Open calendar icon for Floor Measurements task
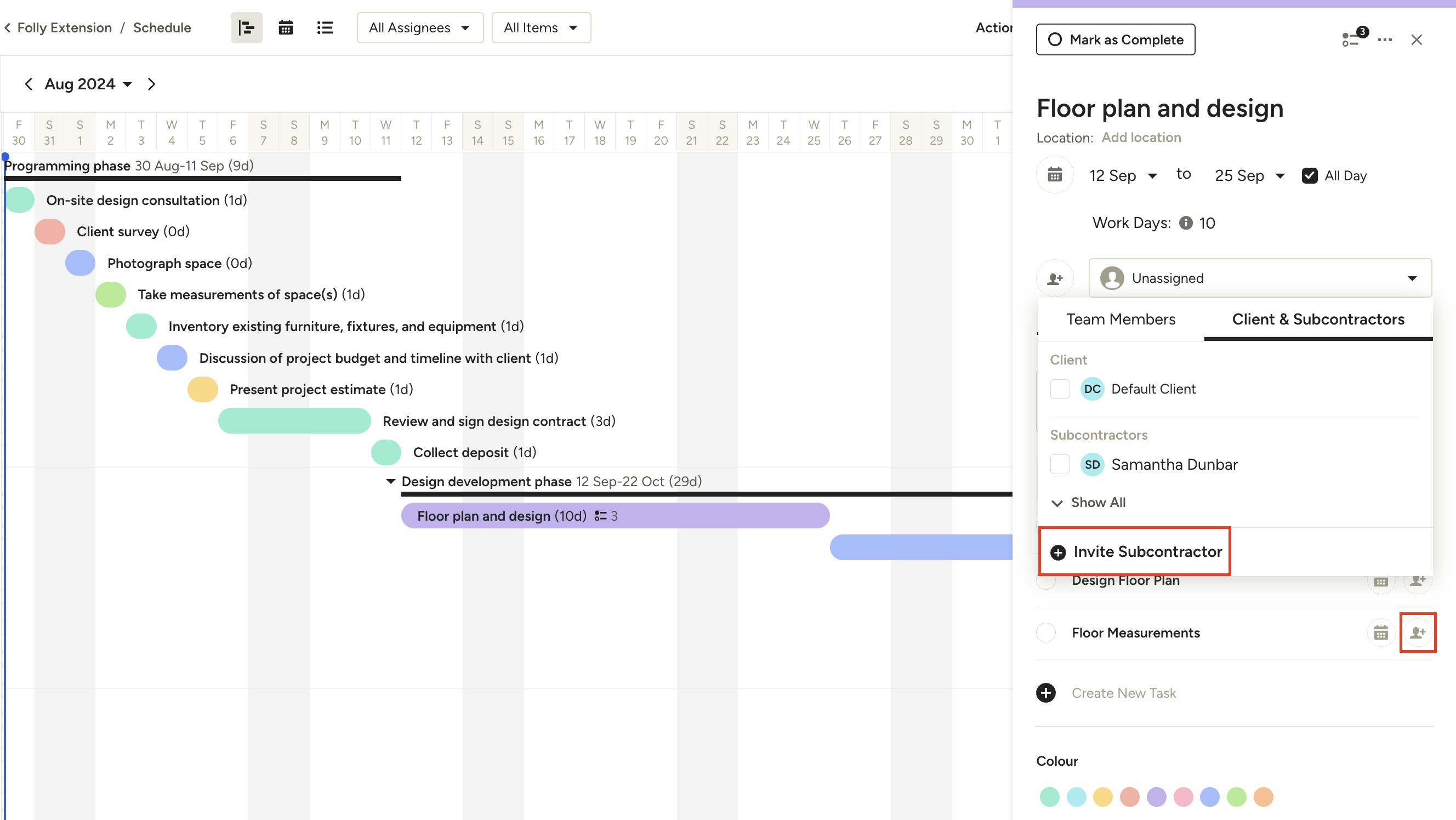The width and height of the screenshot is (1456, 820). pos(1381,633)
